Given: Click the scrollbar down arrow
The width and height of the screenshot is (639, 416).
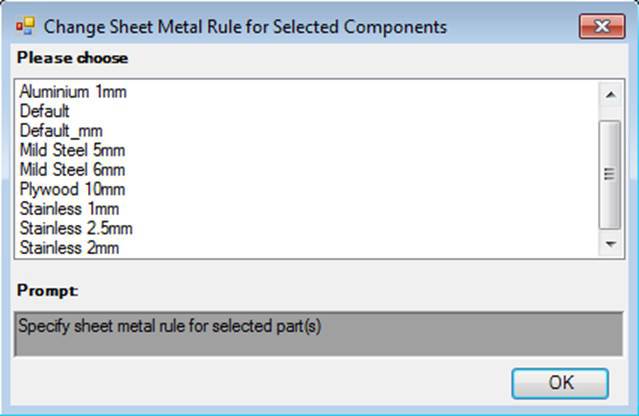Looking at the screenshot, I should tap(610, 244).
